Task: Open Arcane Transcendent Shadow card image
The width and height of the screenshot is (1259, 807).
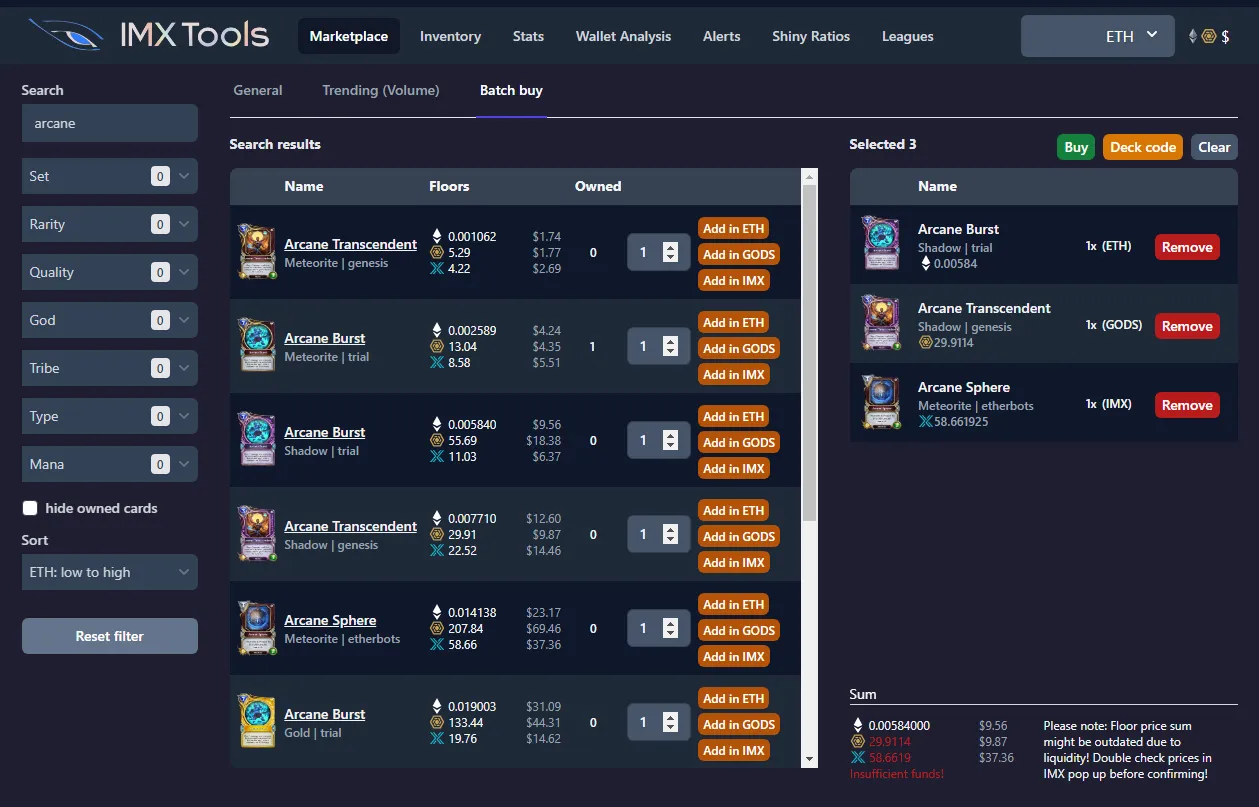Action: (x=257, y=534)
